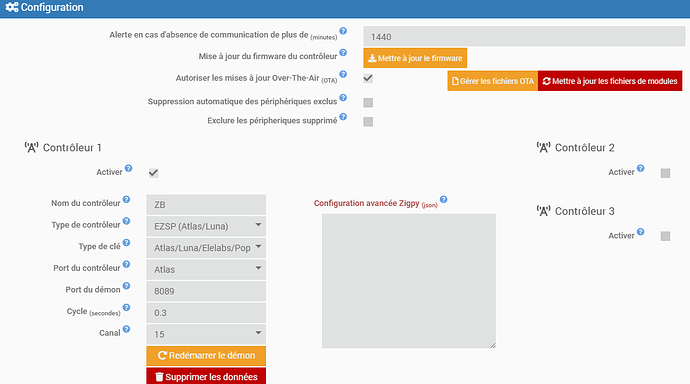Open Type de contrôleur dropdown EZSP (Atlas/Luna)
This screenshot has width=690, height=384.
point(206,226)
